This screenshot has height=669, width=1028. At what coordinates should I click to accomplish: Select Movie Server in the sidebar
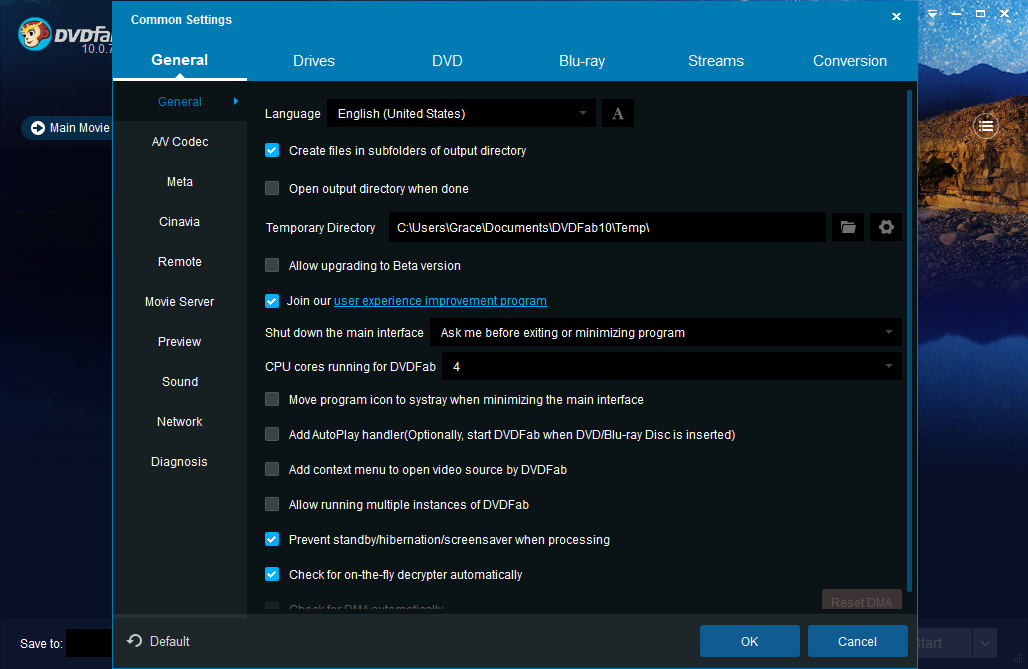point(180,302)
